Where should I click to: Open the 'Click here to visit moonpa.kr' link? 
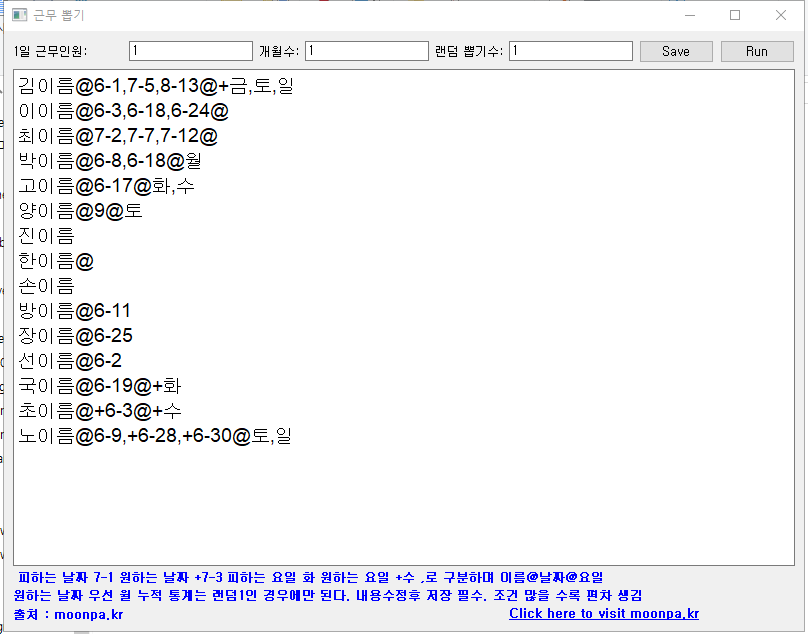(x=604, y=613)
